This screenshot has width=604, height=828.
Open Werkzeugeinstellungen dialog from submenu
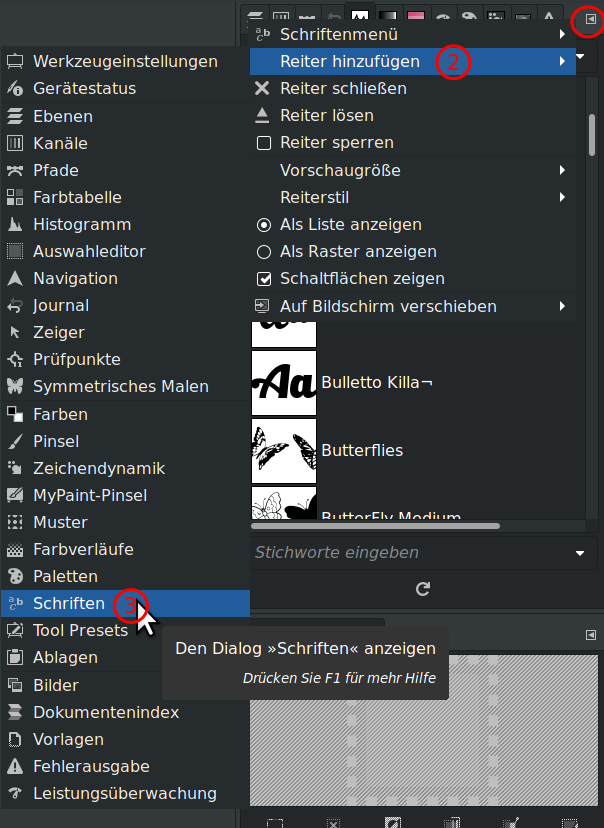(x=125, y=61)
